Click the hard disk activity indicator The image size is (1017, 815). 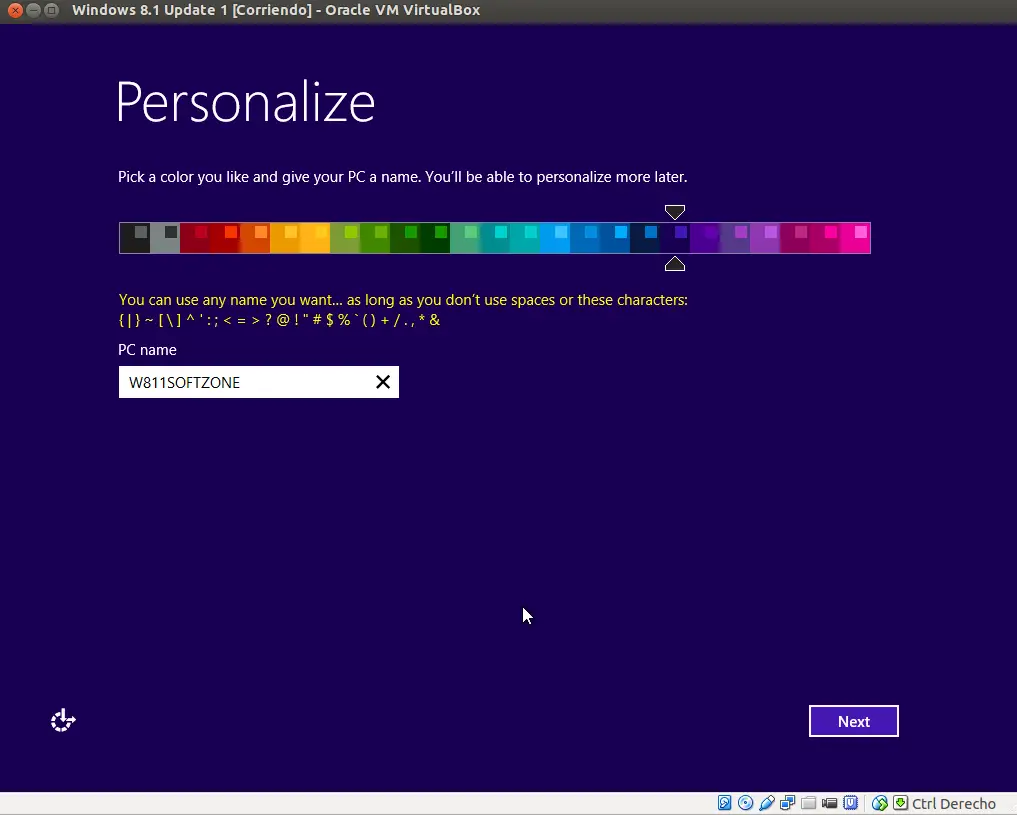pos(724,803)
